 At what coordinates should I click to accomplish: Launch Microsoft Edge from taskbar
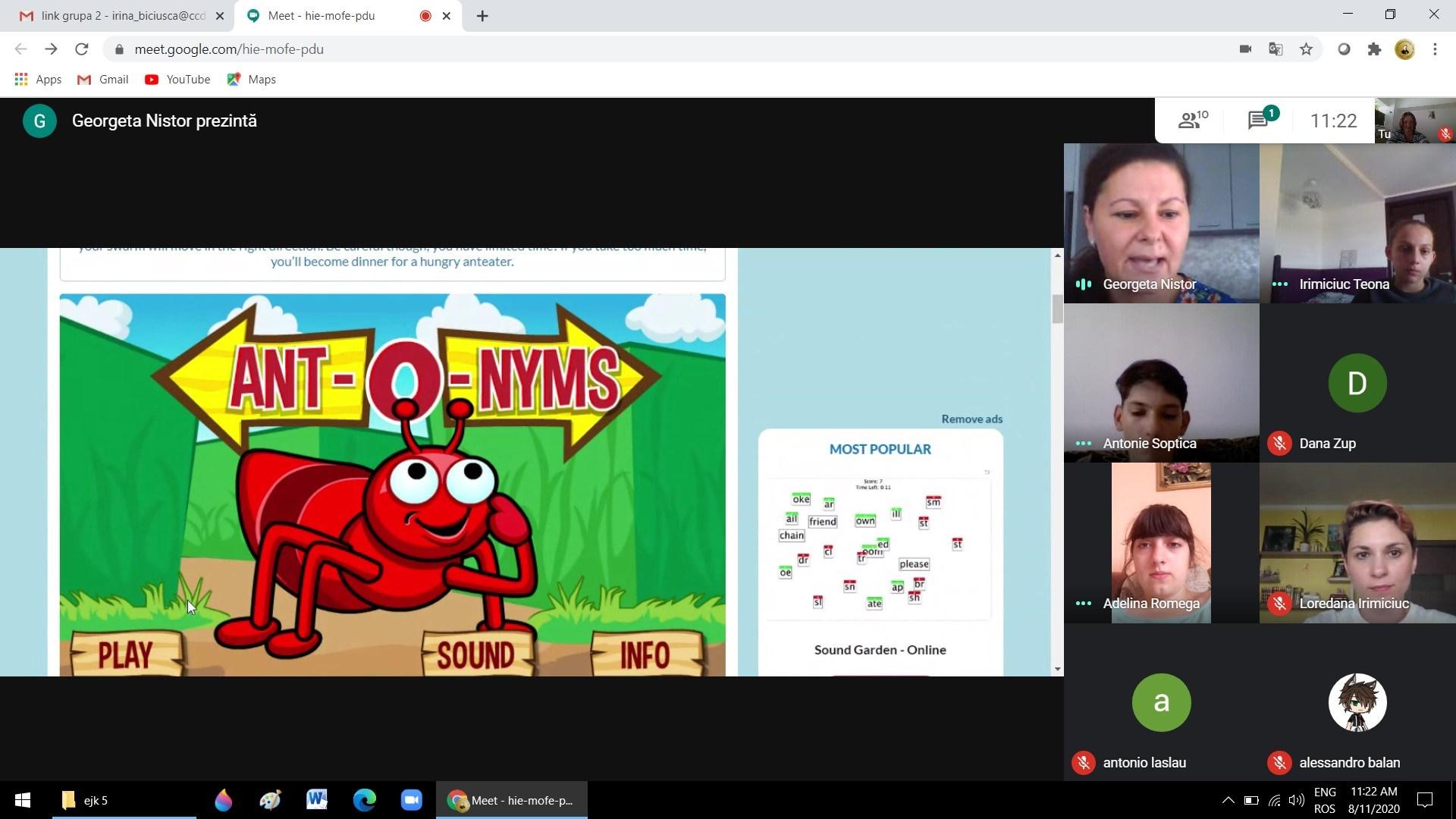[364, 800]
